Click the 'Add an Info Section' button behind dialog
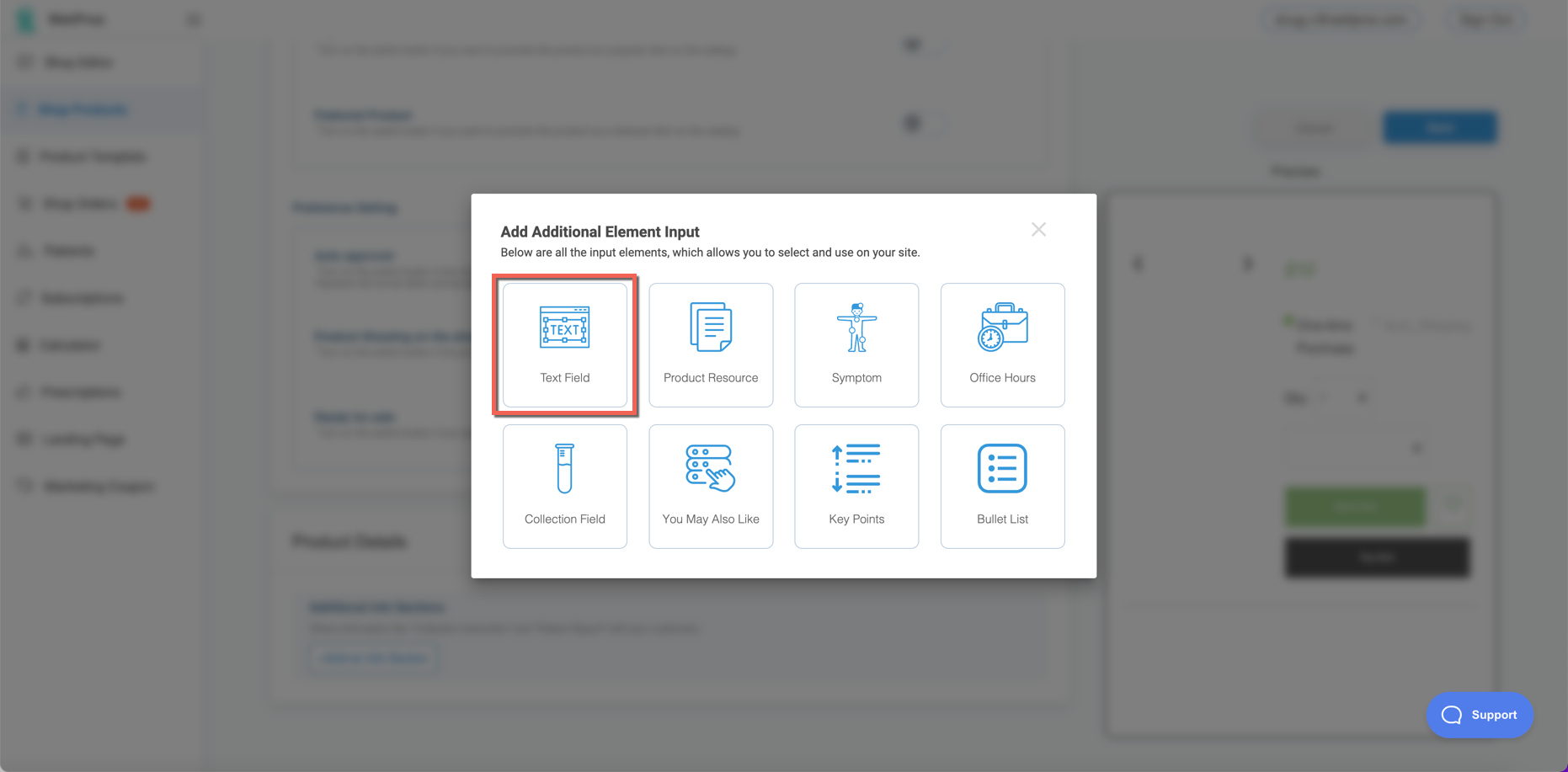 click(374, 658)
